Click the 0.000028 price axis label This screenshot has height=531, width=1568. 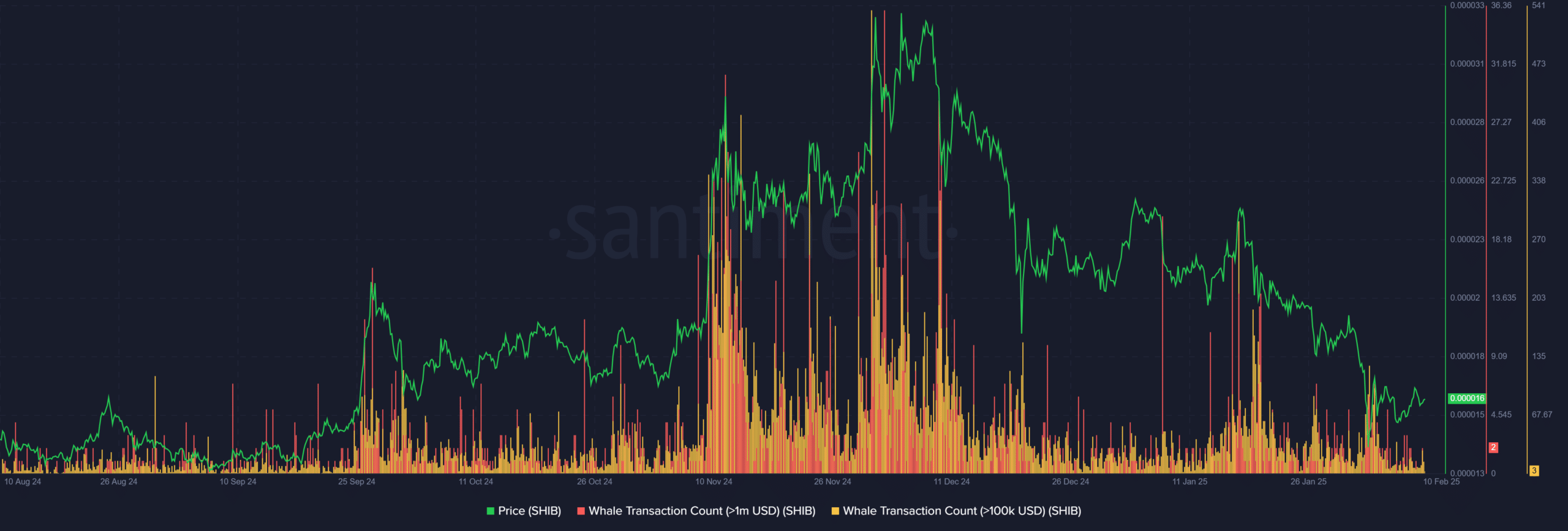click(x=1467, y=122)
